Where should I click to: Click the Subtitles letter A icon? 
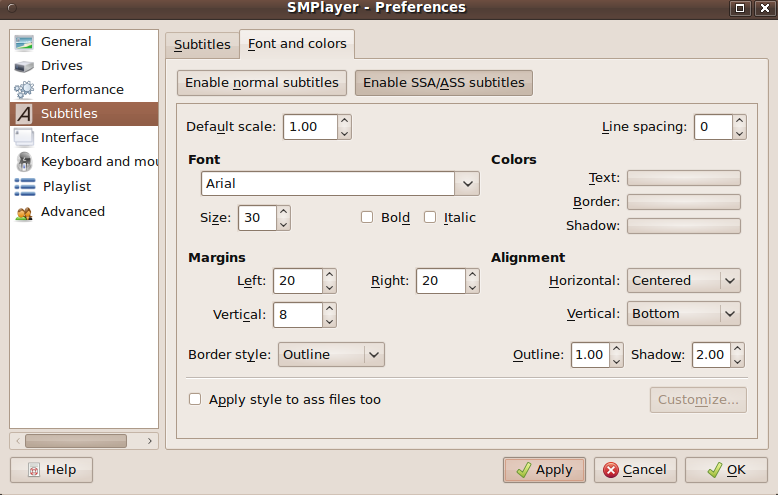point(24,114)
